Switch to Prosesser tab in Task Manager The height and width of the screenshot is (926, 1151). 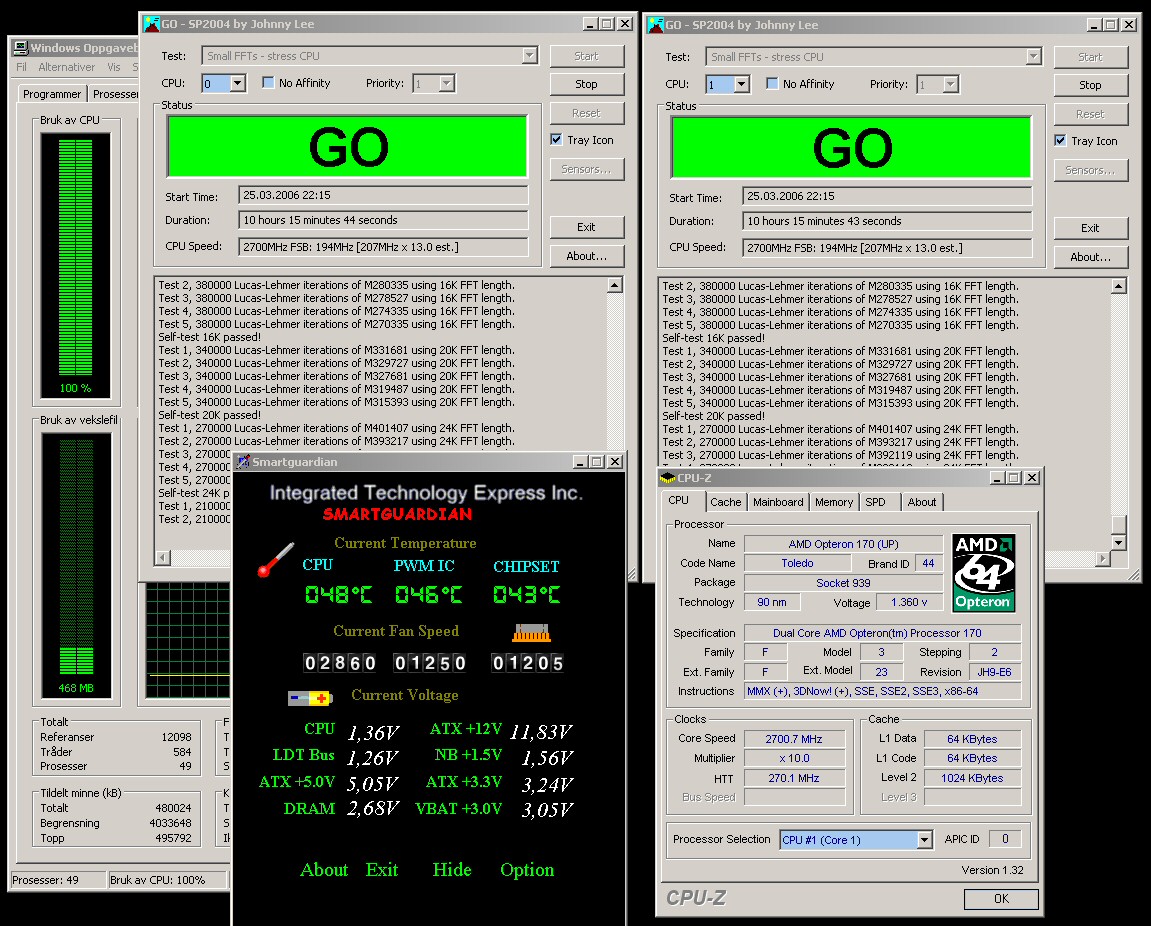click(115, 94)
